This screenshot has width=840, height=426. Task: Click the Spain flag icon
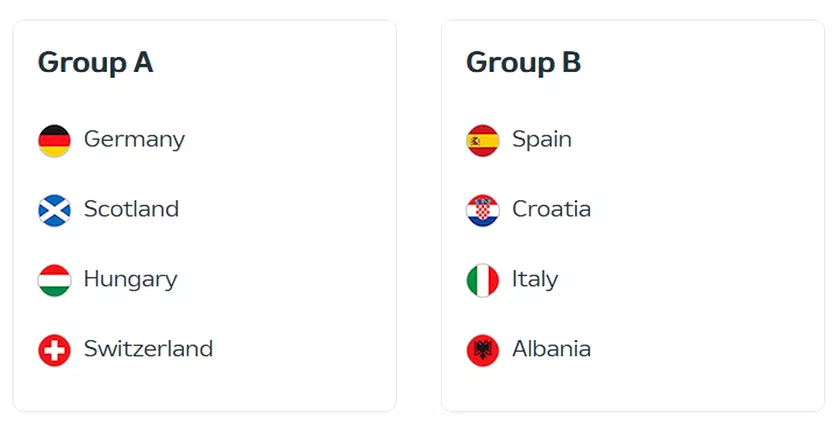pyautogui.click(x=483, y=141)
